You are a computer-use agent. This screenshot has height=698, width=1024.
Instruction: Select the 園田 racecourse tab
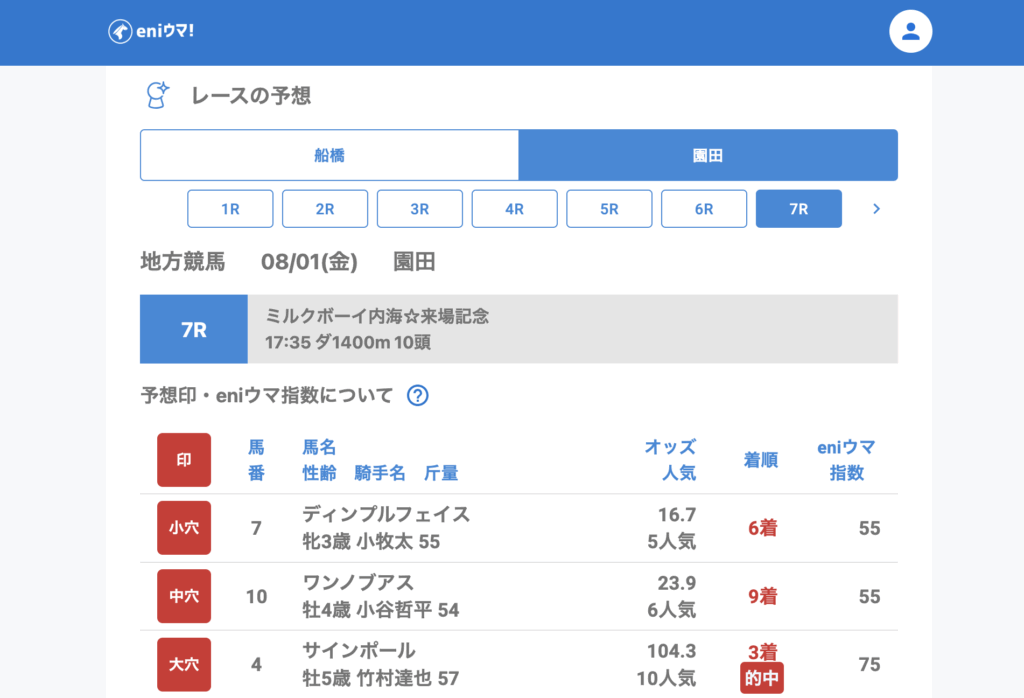click(708, 155)
